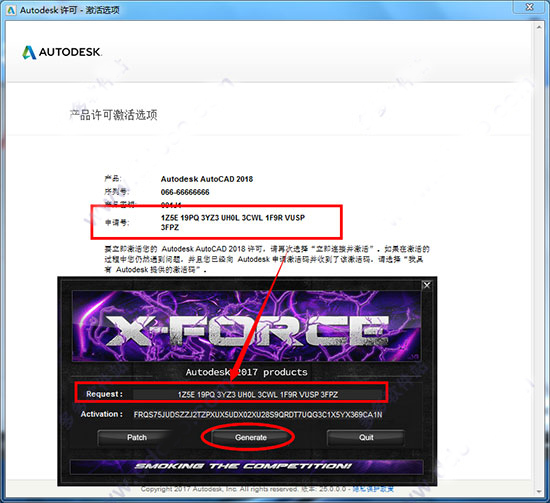Click the Generate button
Viewport: 550px width, 503px height.
(x=251, y=437)
